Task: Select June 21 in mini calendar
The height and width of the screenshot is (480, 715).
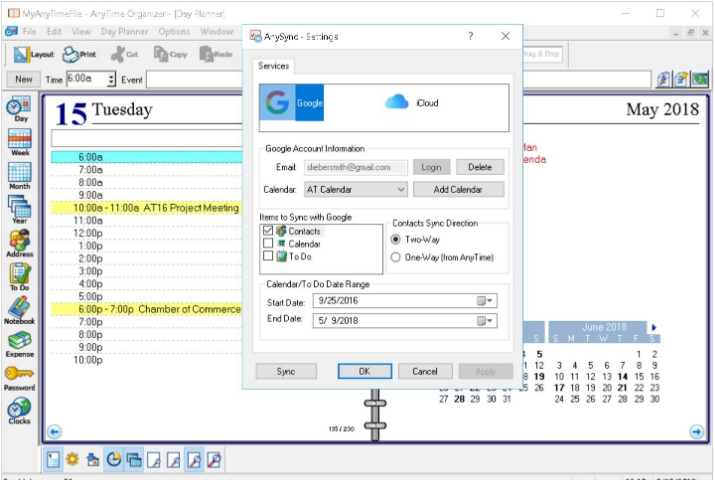Action: point(622,387)
